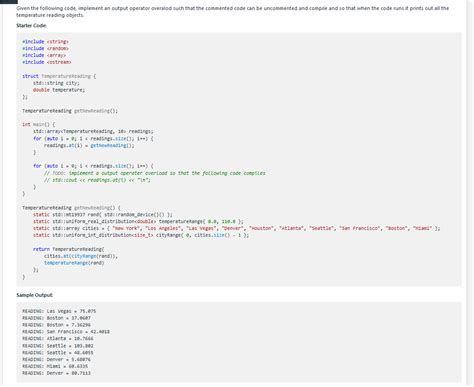Image resolution: width=474 pixels, height=387 pixels.
Task: Click the 'int main()' line
Action: point(39,124)
